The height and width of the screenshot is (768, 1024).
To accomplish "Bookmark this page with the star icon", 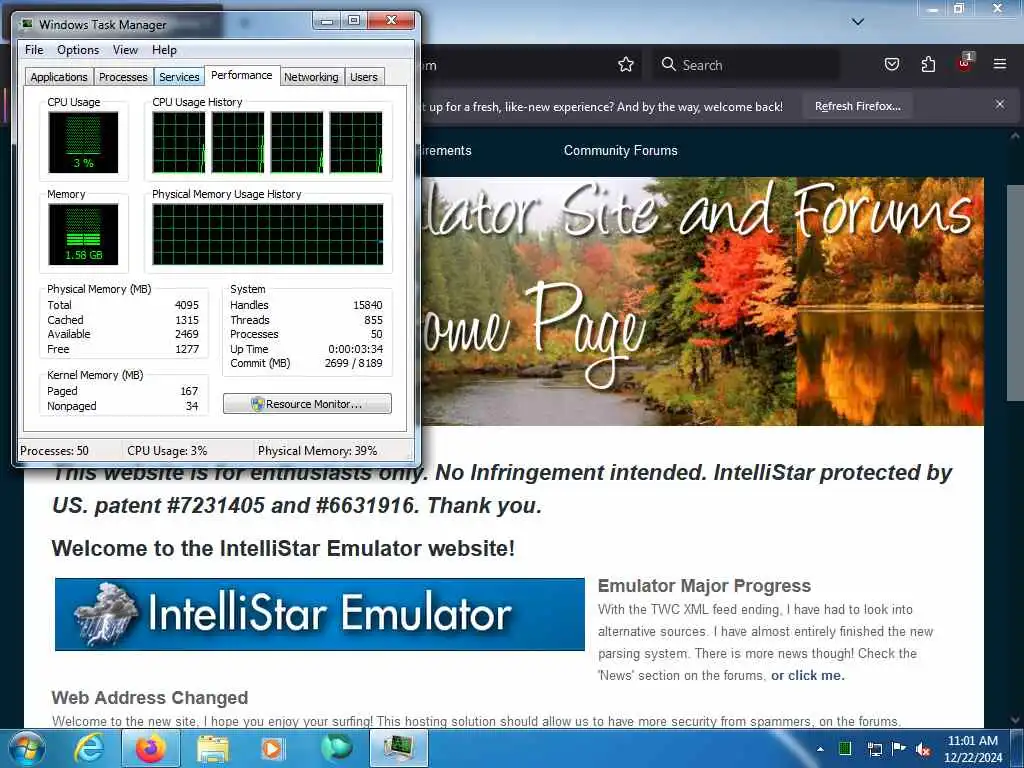I will click(x=626, y=65).
